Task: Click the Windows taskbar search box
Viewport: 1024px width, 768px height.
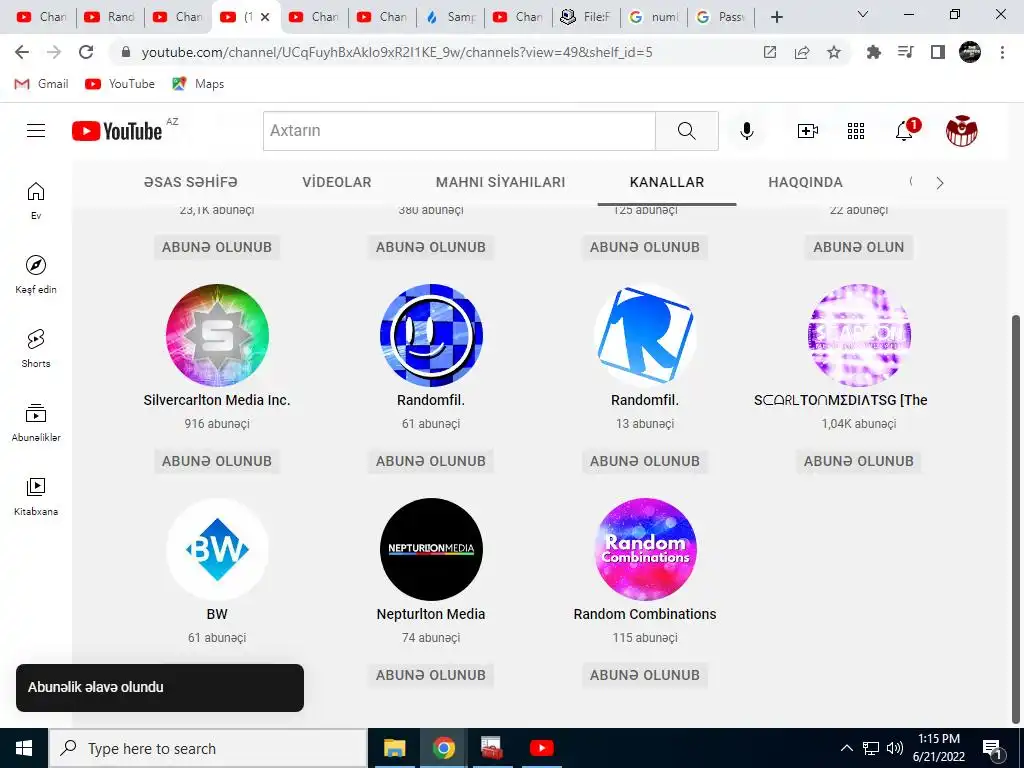Action: tap(208, 748)
